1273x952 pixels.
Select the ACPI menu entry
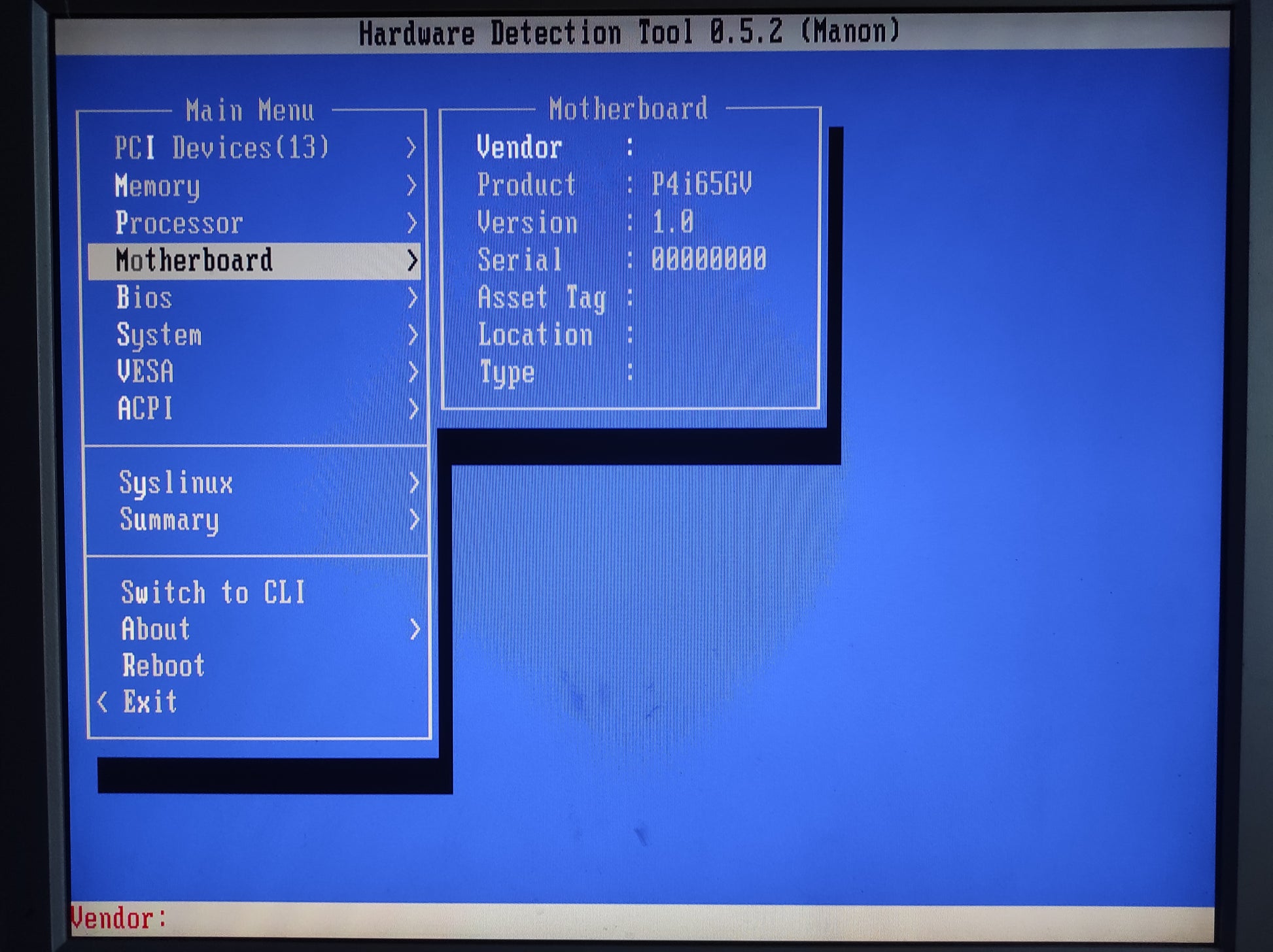pos(145,409)
